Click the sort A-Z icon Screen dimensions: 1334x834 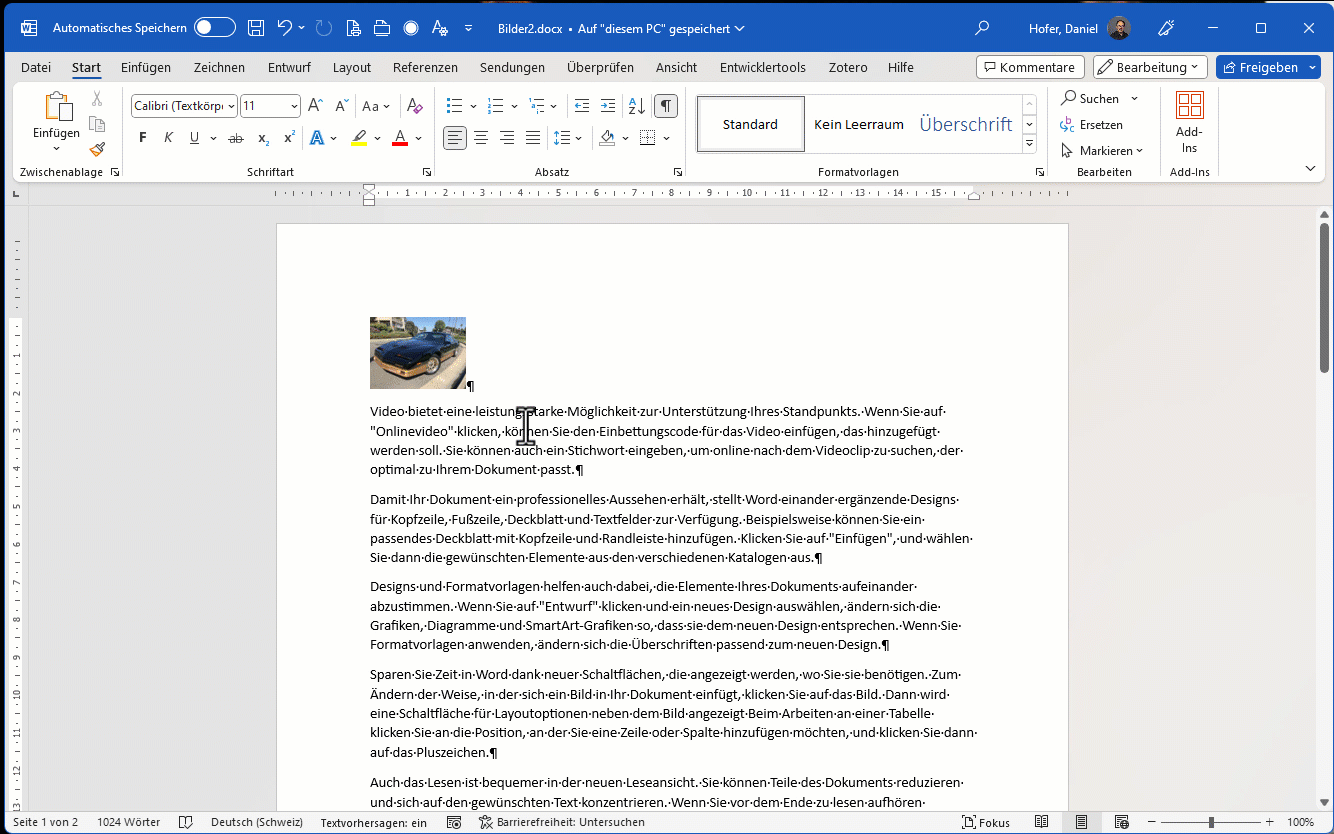pos(636,106)
